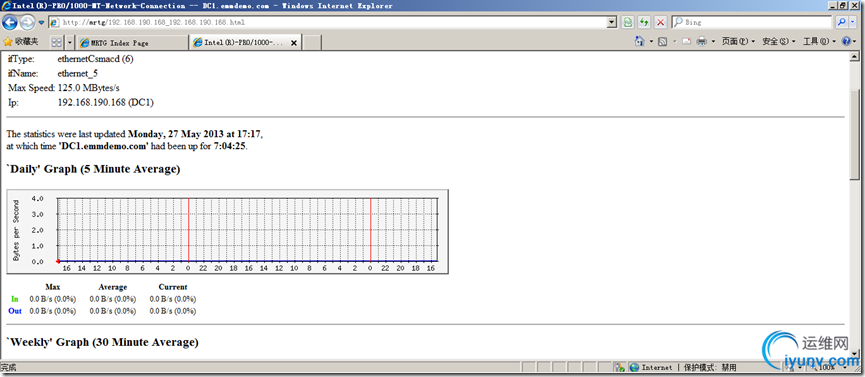The image size is (865, 377).
Task: Click the Max Speed value 125.0 MBytes/s
Action: coord(89,88)
